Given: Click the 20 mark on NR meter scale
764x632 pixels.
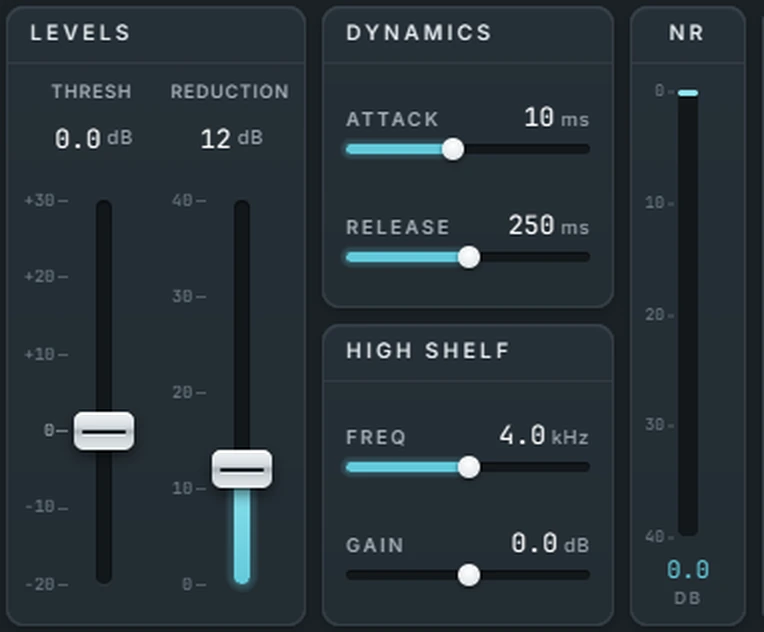Looking at the screenshot, I should 660,315.
